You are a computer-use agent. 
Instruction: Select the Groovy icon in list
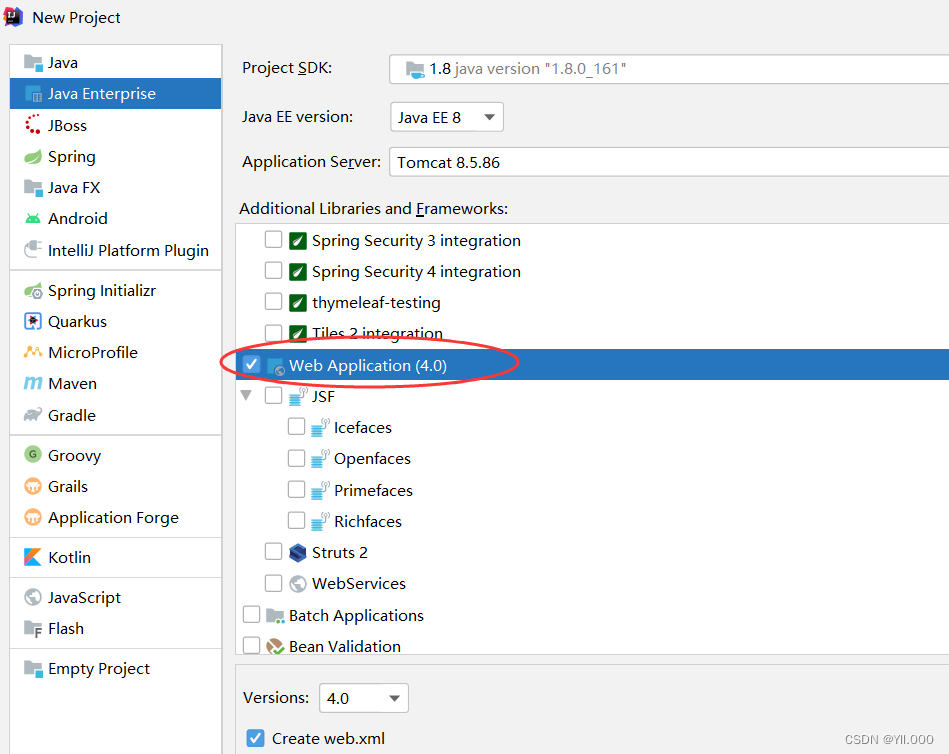click(x=33, y=456)
